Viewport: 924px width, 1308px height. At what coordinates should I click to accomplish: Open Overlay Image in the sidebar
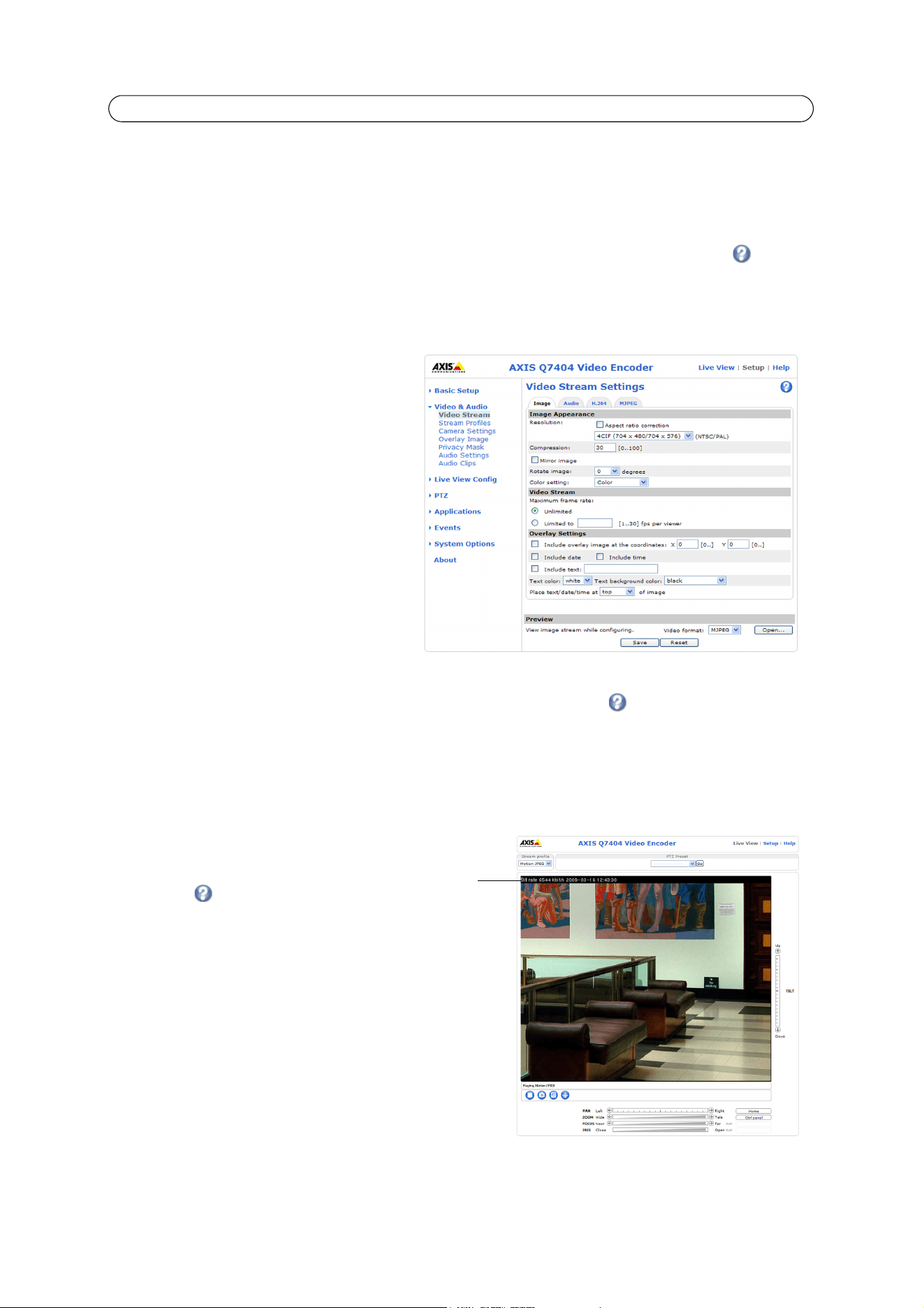463,439
